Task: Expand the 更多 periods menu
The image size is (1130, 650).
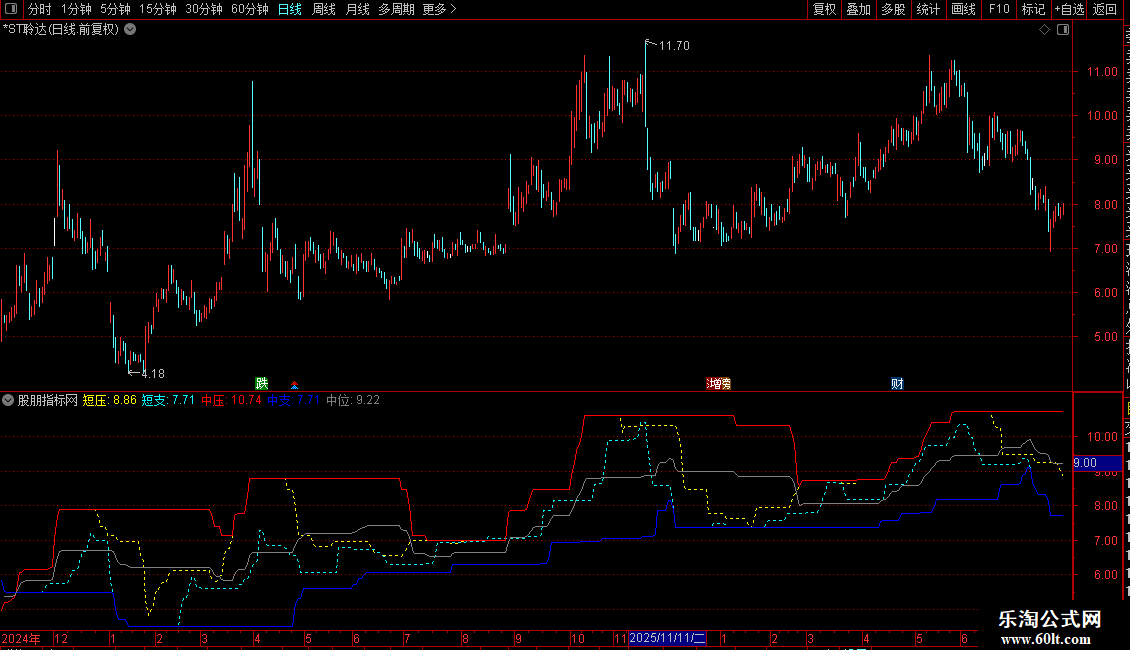Action: (x=439, y=9)
